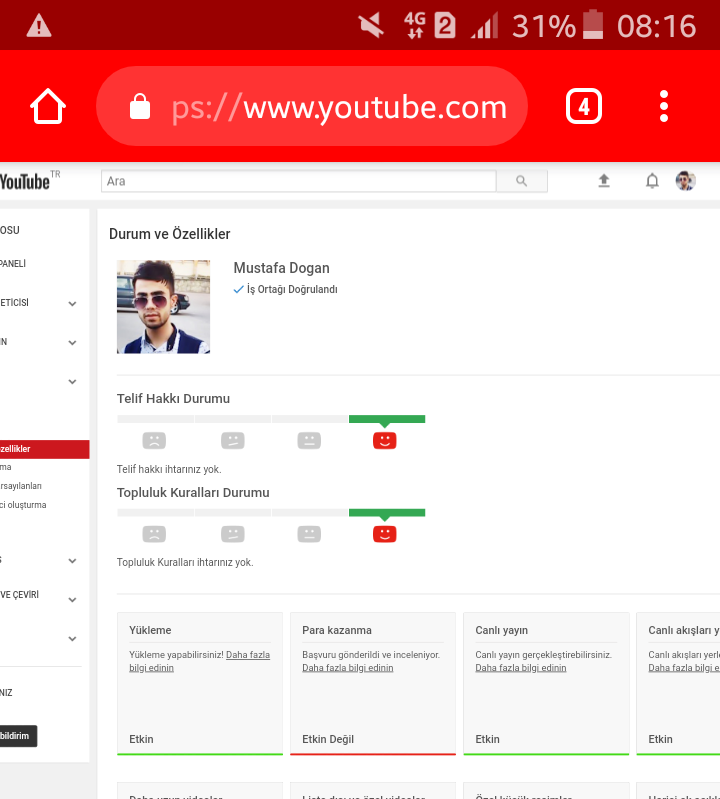Click neutral gray face under Topluluk Kuralları
Image resolution: width=720 pixels, height=799 pixels.
pyautogui.click(x=309, y=534)
